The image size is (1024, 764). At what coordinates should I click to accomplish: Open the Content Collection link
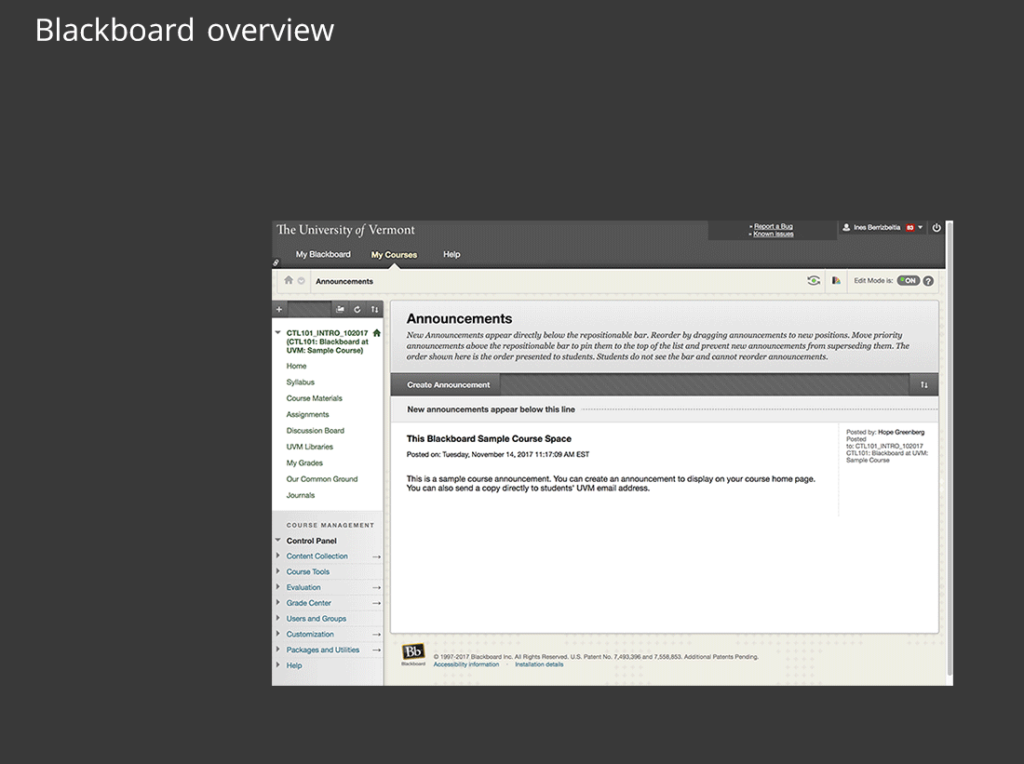click(317, 556)
